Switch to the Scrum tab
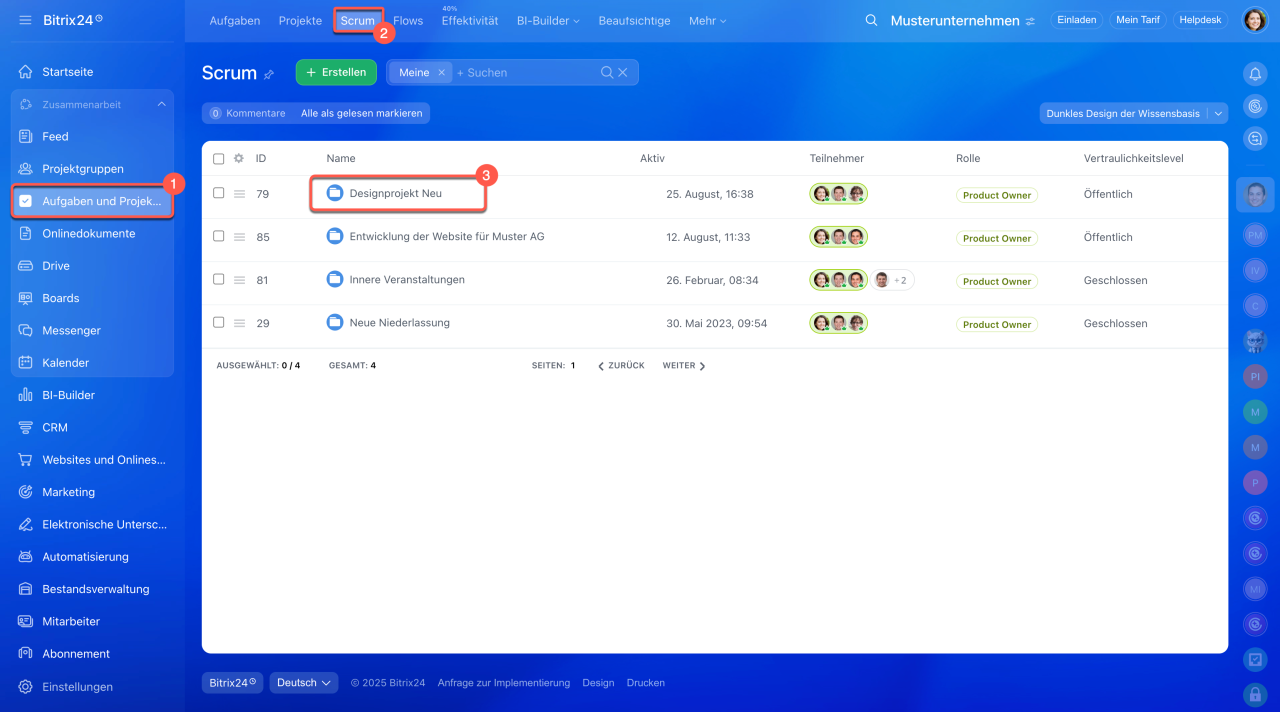This screenshot has height=712, width=1280. click(x=358, y=21)
